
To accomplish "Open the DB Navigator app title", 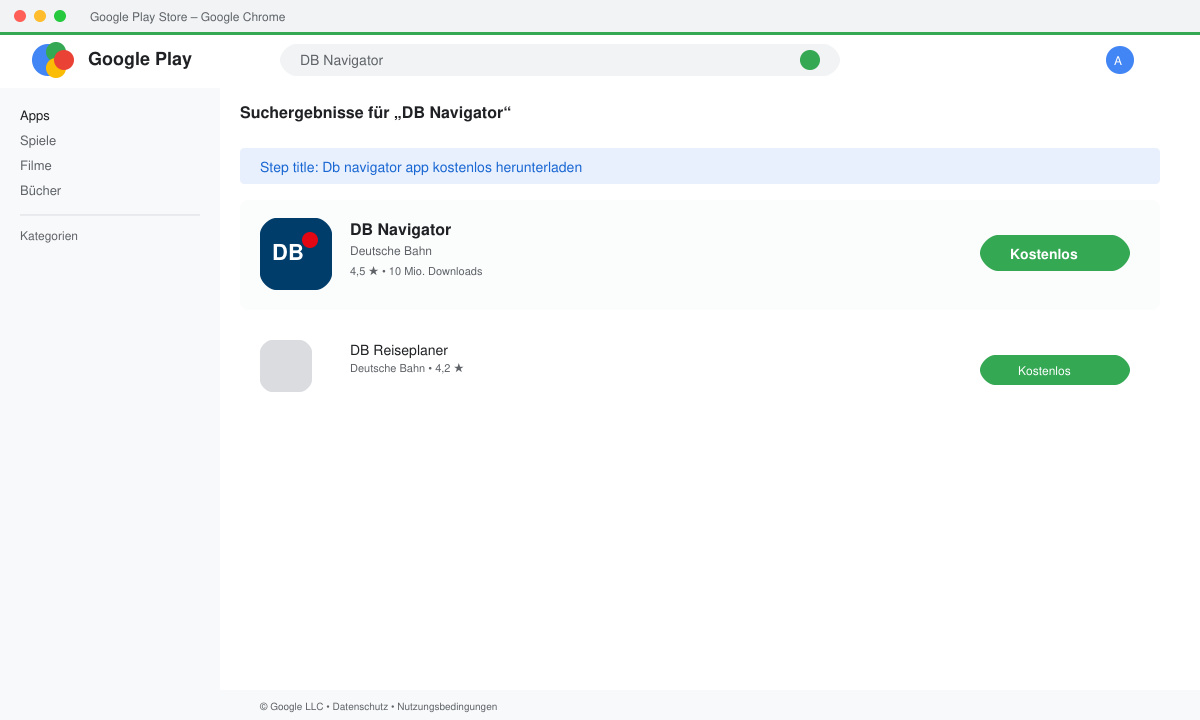I will click(400, 230).
